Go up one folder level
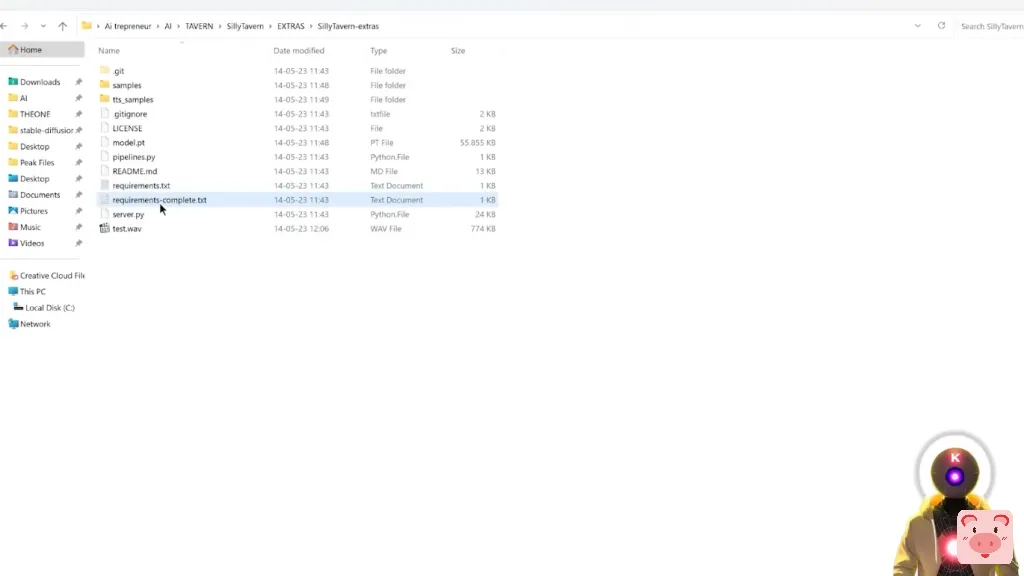This screenshot has width=1024, height=576. 63,26
